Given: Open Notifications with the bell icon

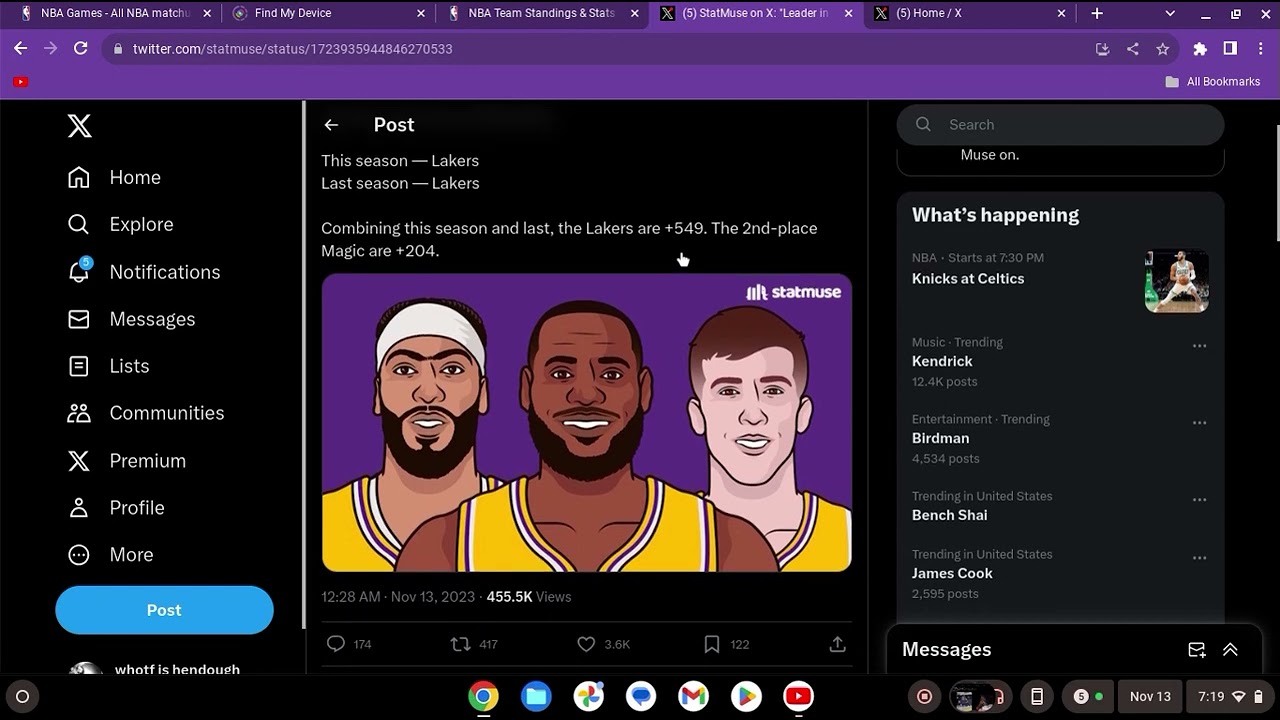Looking at the screenshot, I should 143,271.
